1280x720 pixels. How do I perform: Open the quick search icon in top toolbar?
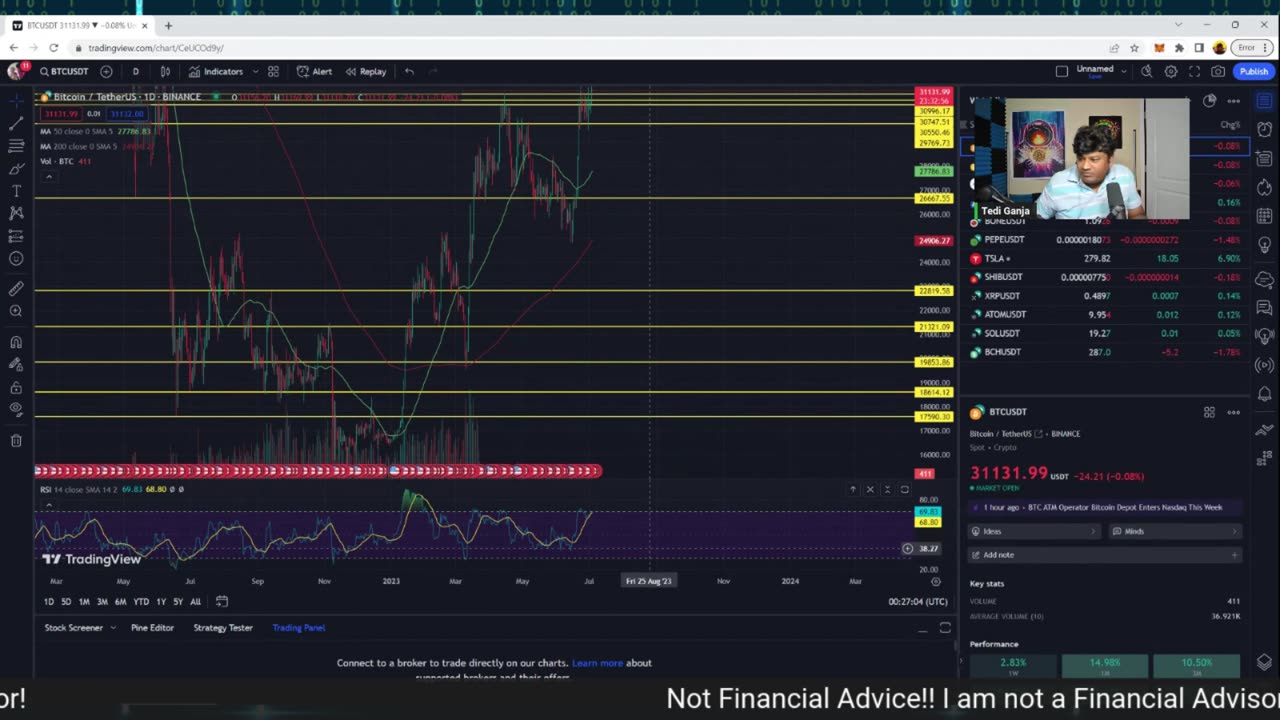pos(1147,71)
